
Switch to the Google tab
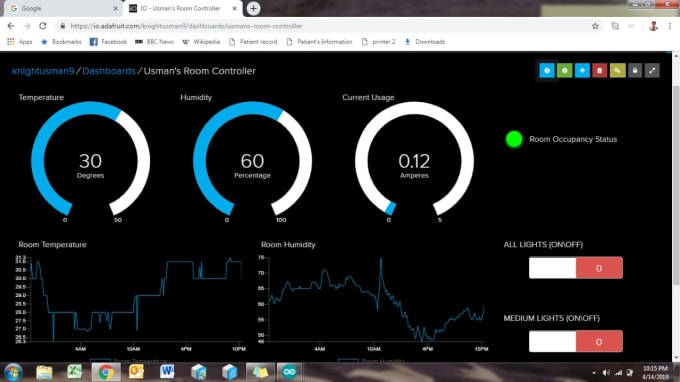point(63,8)
